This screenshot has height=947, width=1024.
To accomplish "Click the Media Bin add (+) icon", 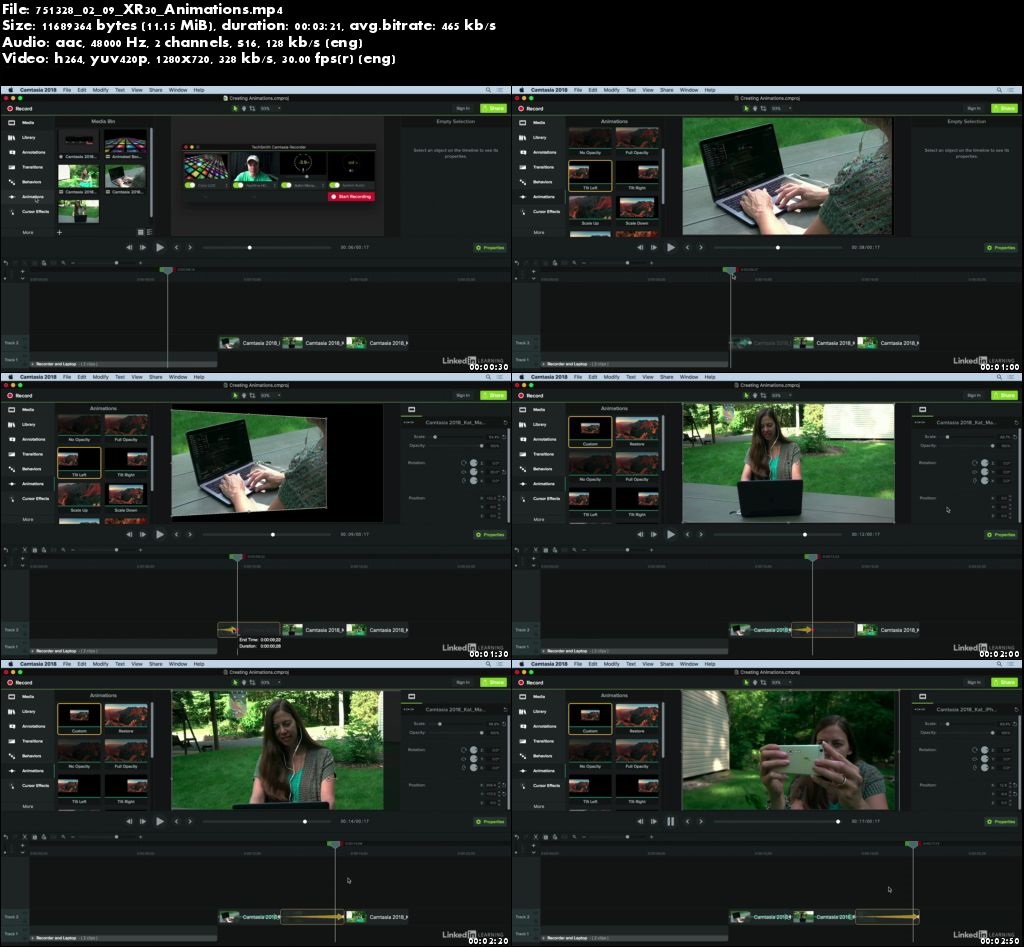I will 59,232.
